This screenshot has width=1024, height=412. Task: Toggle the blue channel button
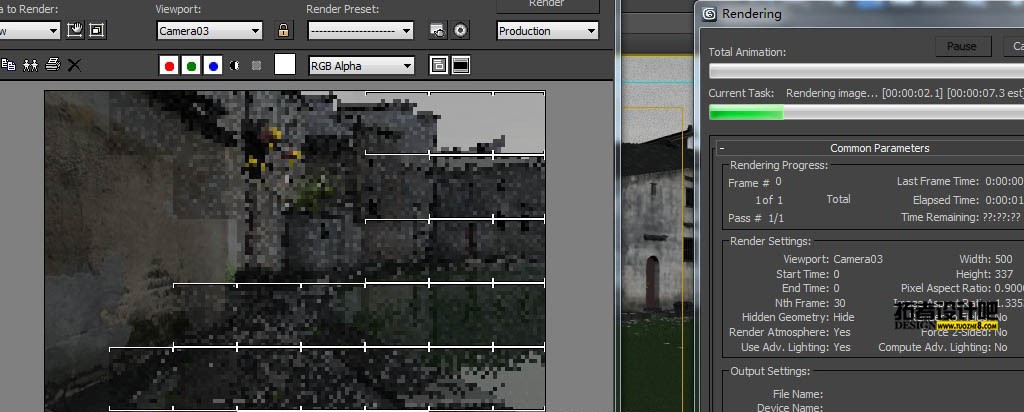[213, 65]
